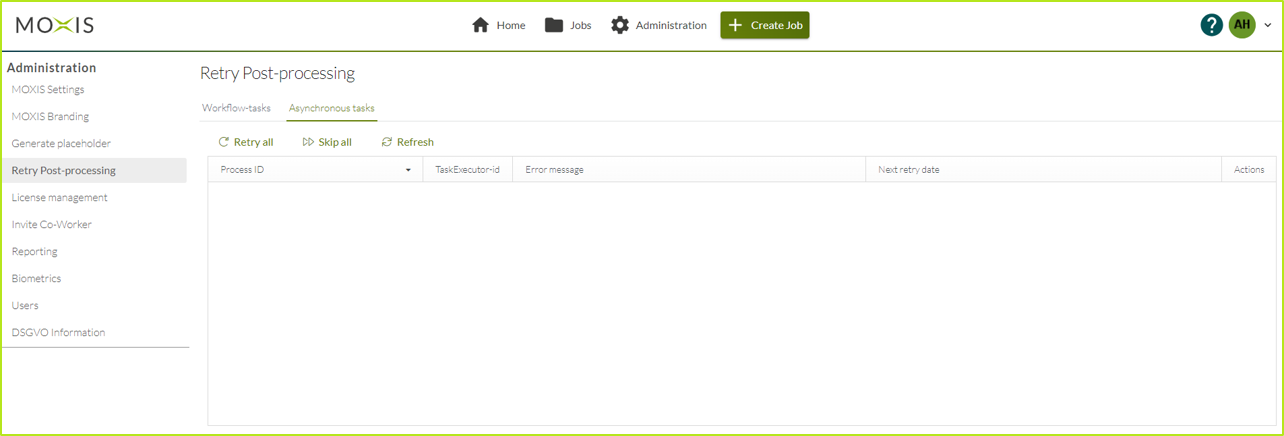The width and height of the screenshot is (1284, 436).
Task: Expand the user account chevron menu
Action: pos(1268,26)
